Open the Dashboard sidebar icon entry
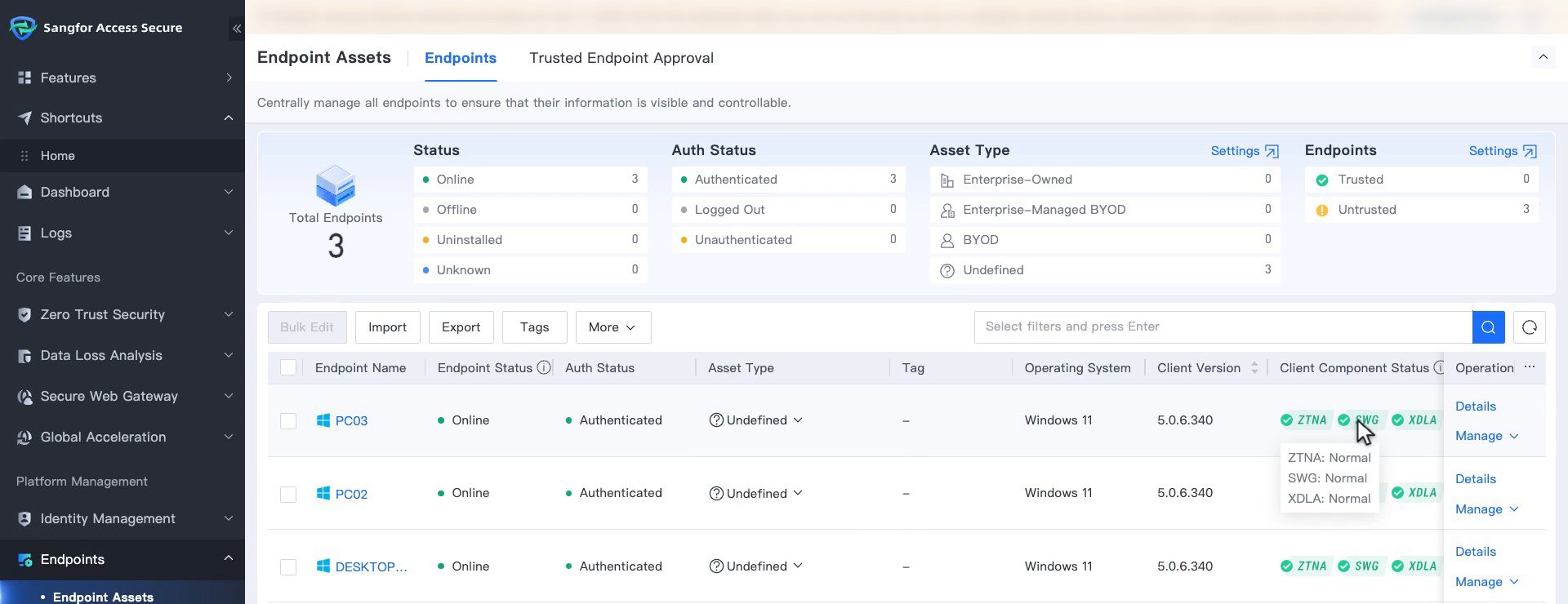 [x=24, y=193]
